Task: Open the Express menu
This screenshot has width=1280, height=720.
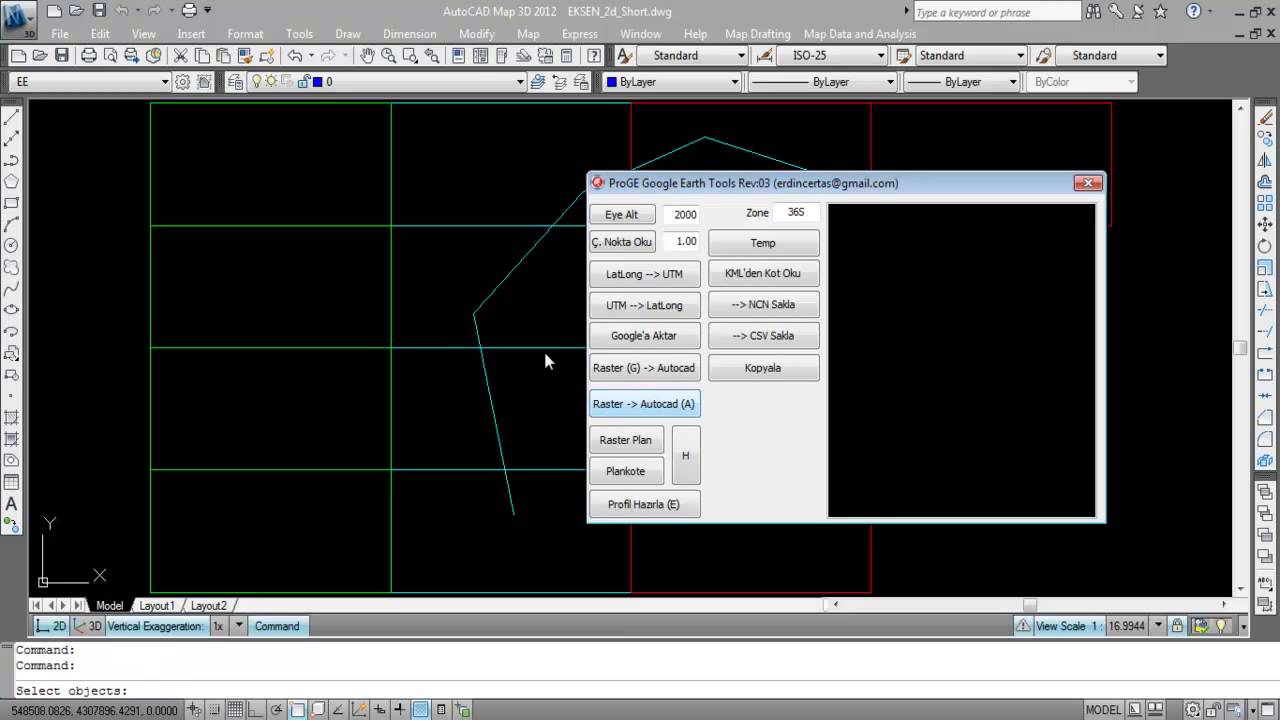Action: pos(580,34)
